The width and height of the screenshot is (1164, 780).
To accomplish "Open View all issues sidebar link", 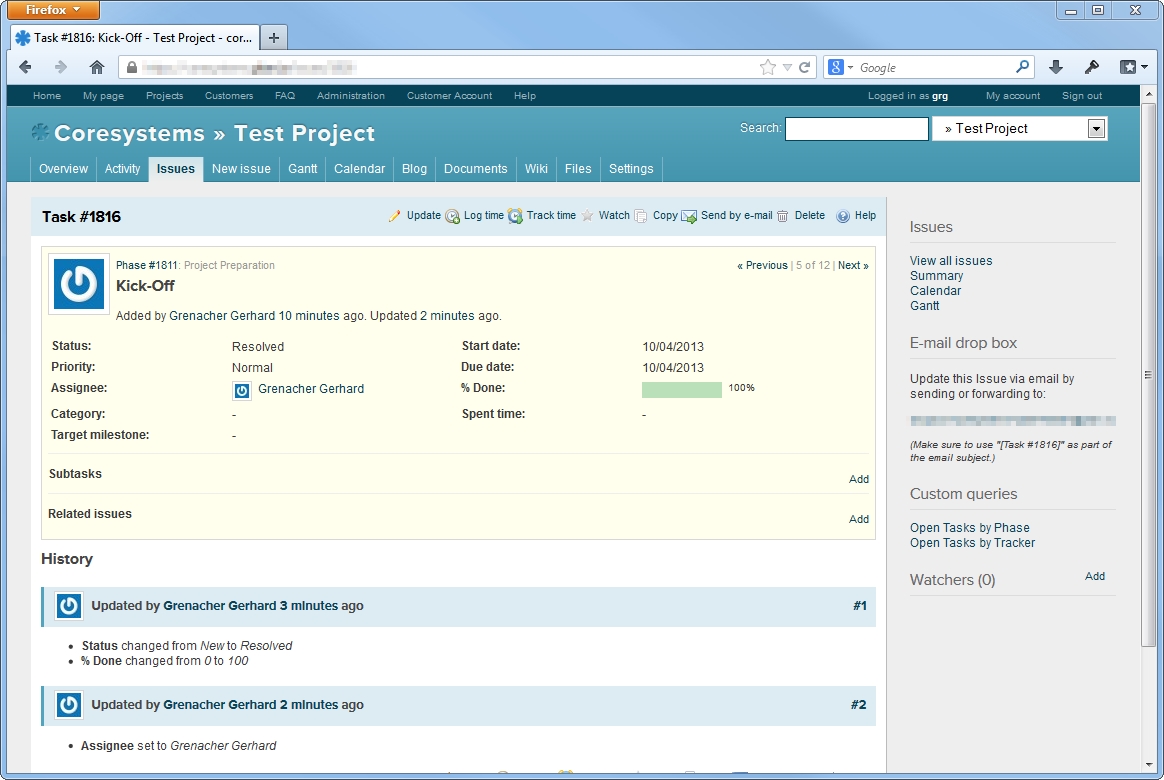I will coord(951,261).
